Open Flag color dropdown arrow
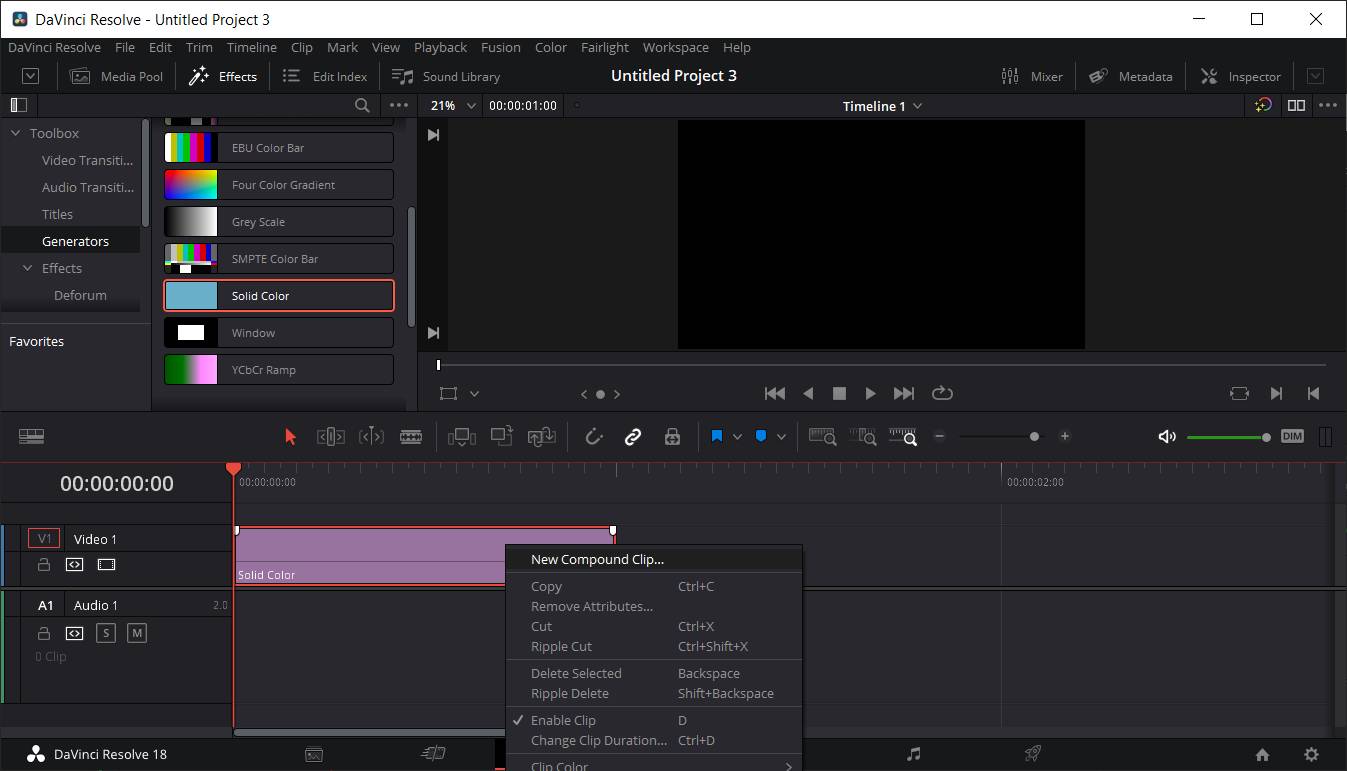The width and height of the screenshot is (1347, 771). [737, 437]
